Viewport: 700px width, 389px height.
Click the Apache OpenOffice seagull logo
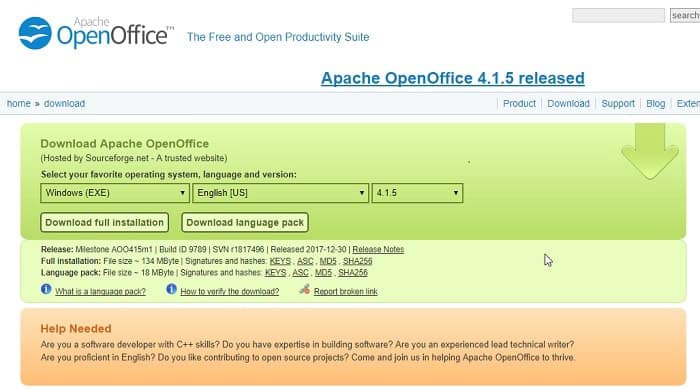click(x=35, y=33)
